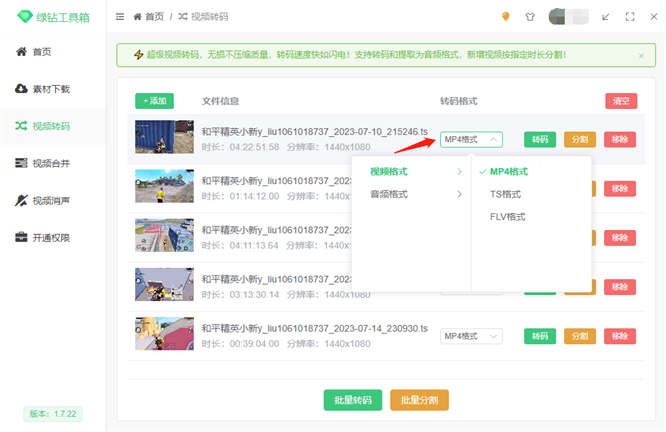Open format dropdown for last video
This screenshot has height=432, width=666.
472,336
